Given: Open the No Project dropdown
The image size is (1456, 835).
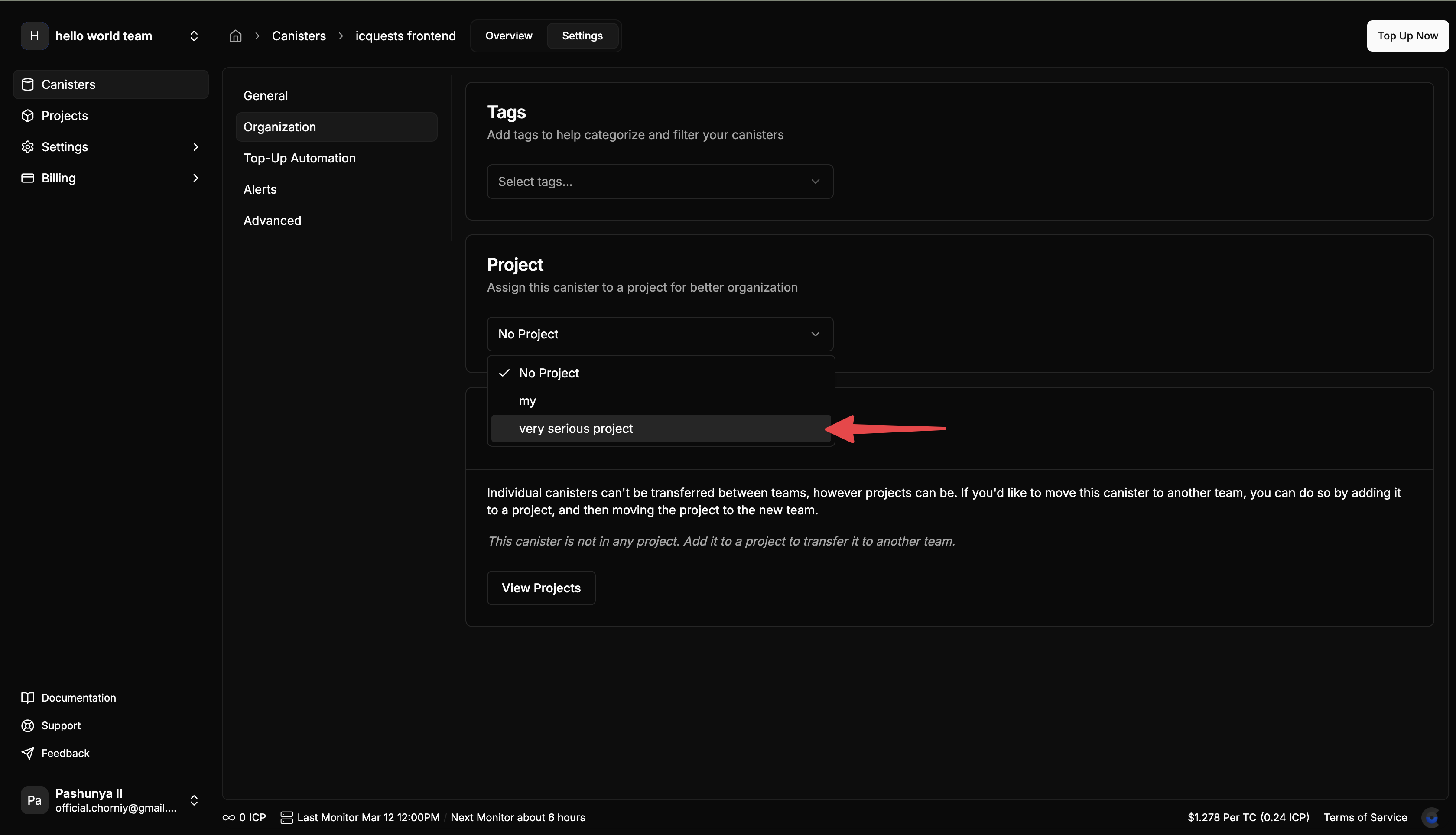Looking at the screenshot, I should [659, 334].
